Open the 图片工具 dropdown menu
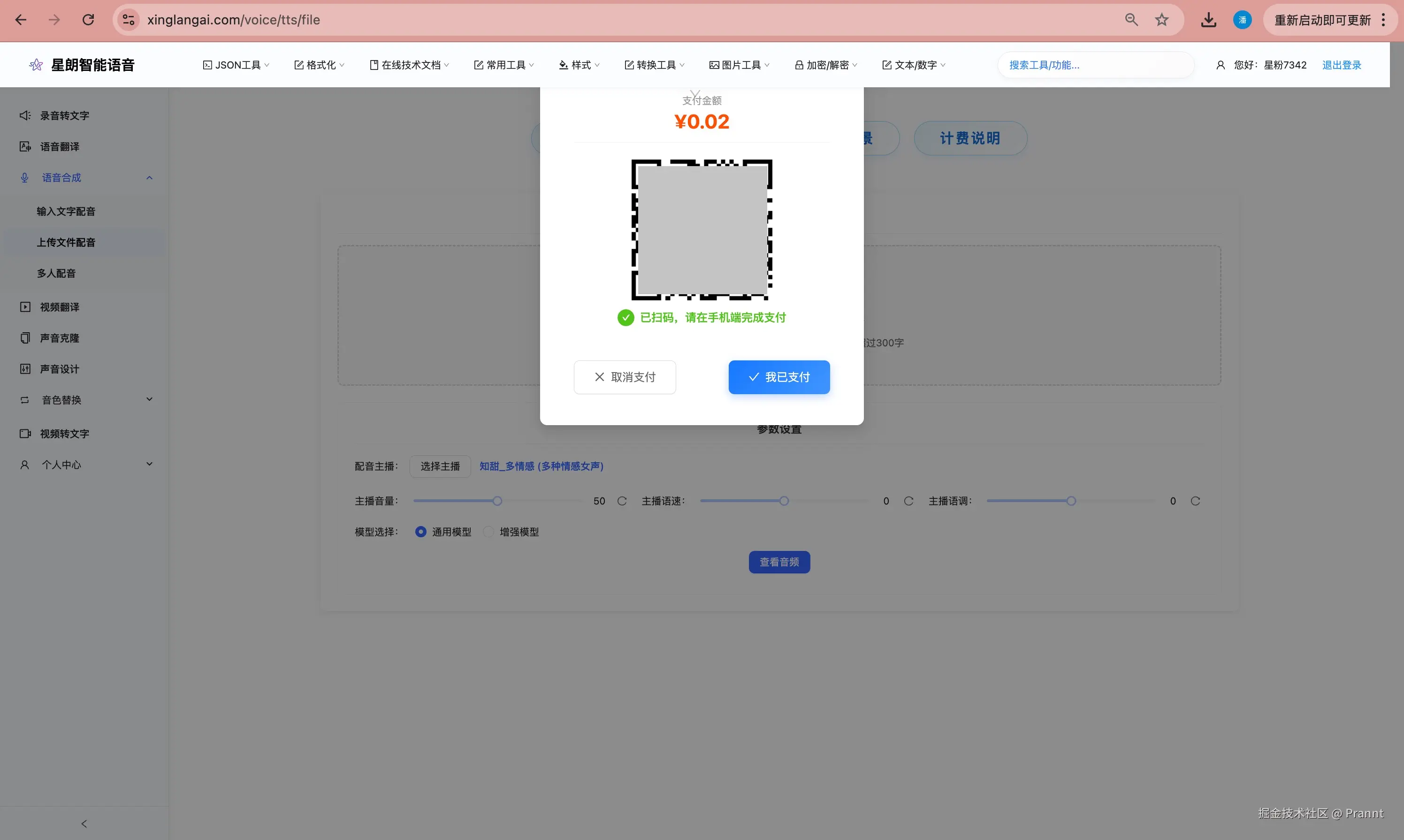The height and width of the screenshot is (840, 1404). coord(739,65)
